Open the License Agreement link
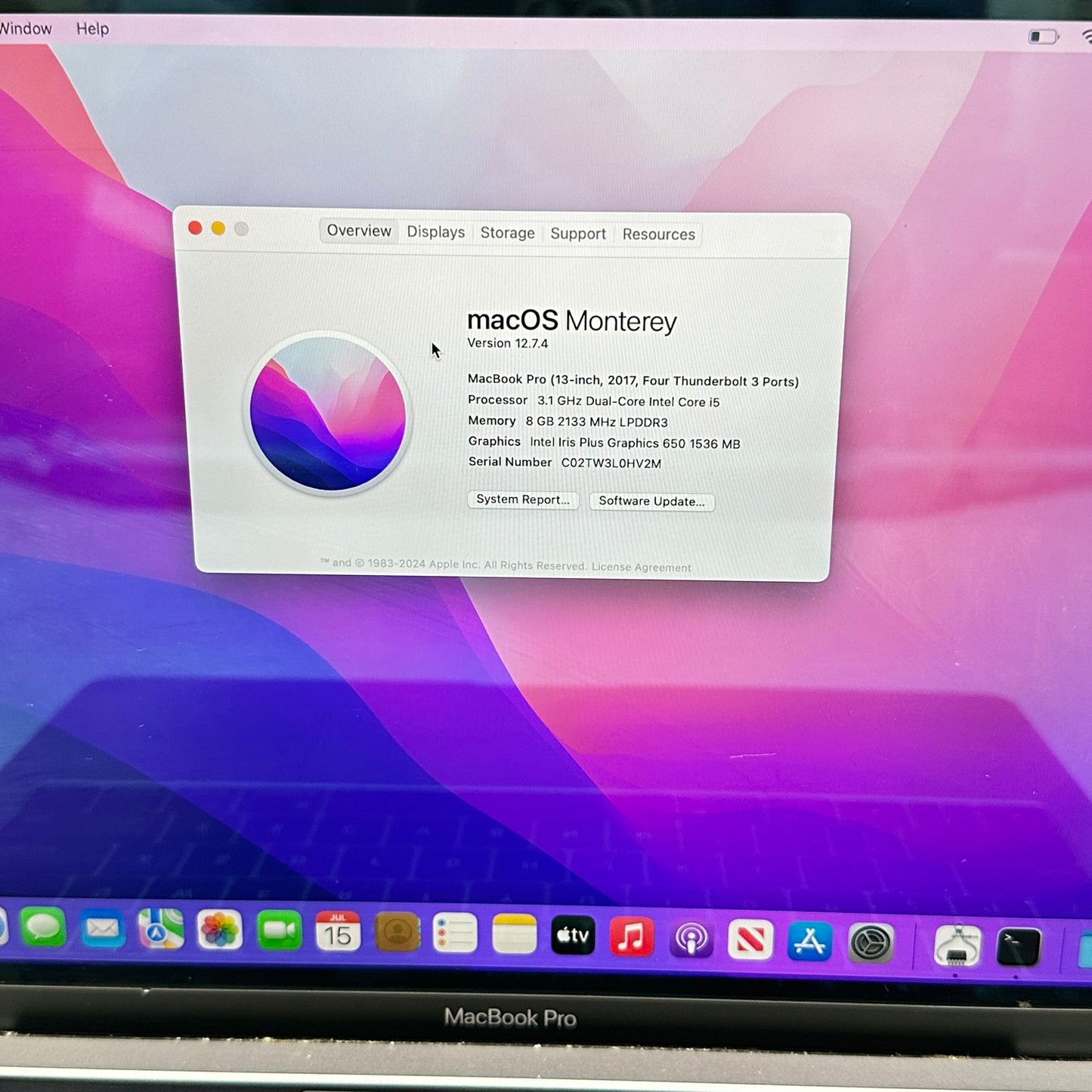Viewport: 1092px width, 1092px height. coord(641,568)
